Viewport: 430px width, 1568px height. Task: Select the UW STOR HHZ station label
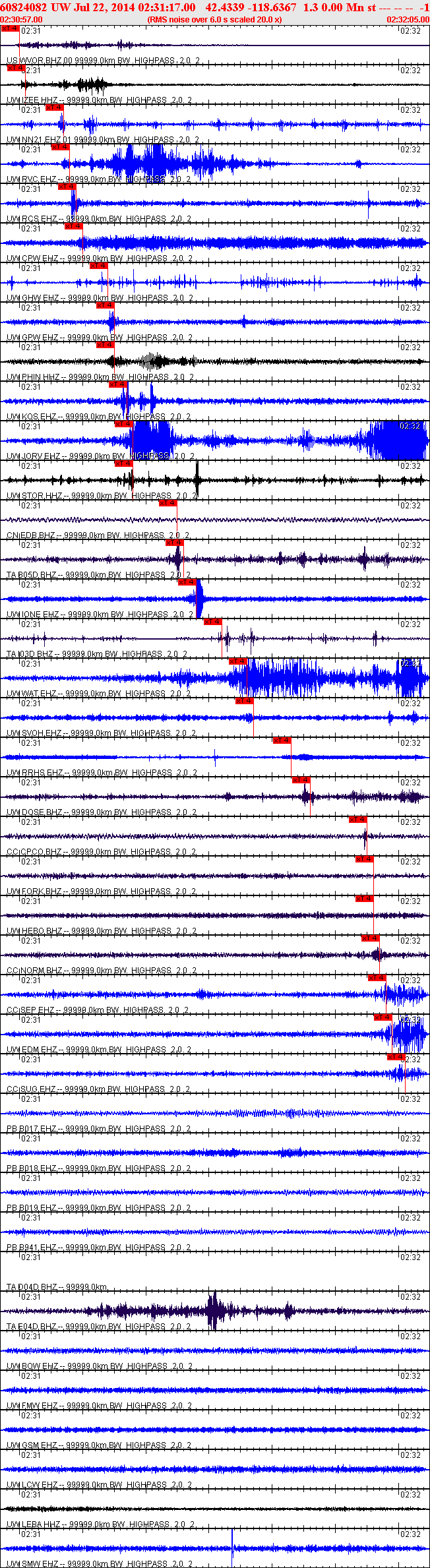point(102,496)
